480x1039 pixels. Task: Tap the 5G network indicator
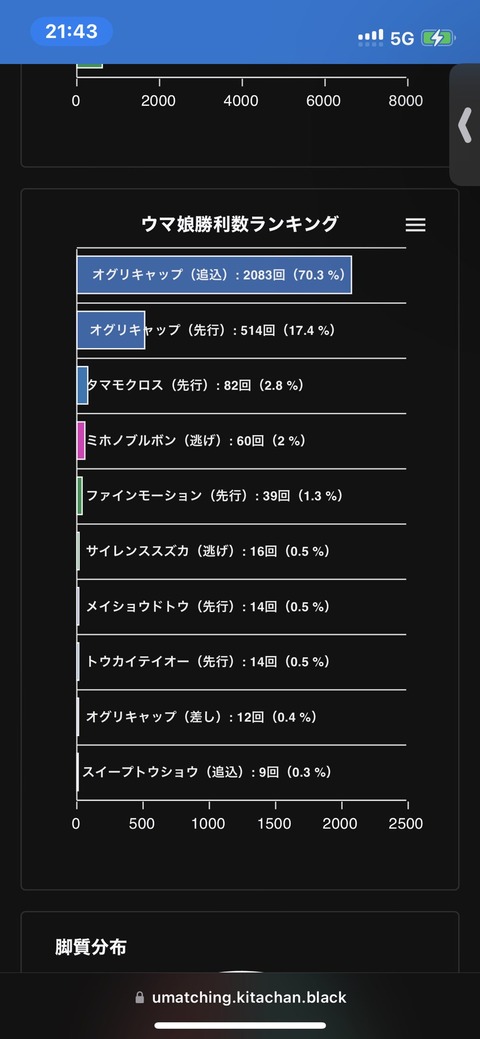pos(402,38)
